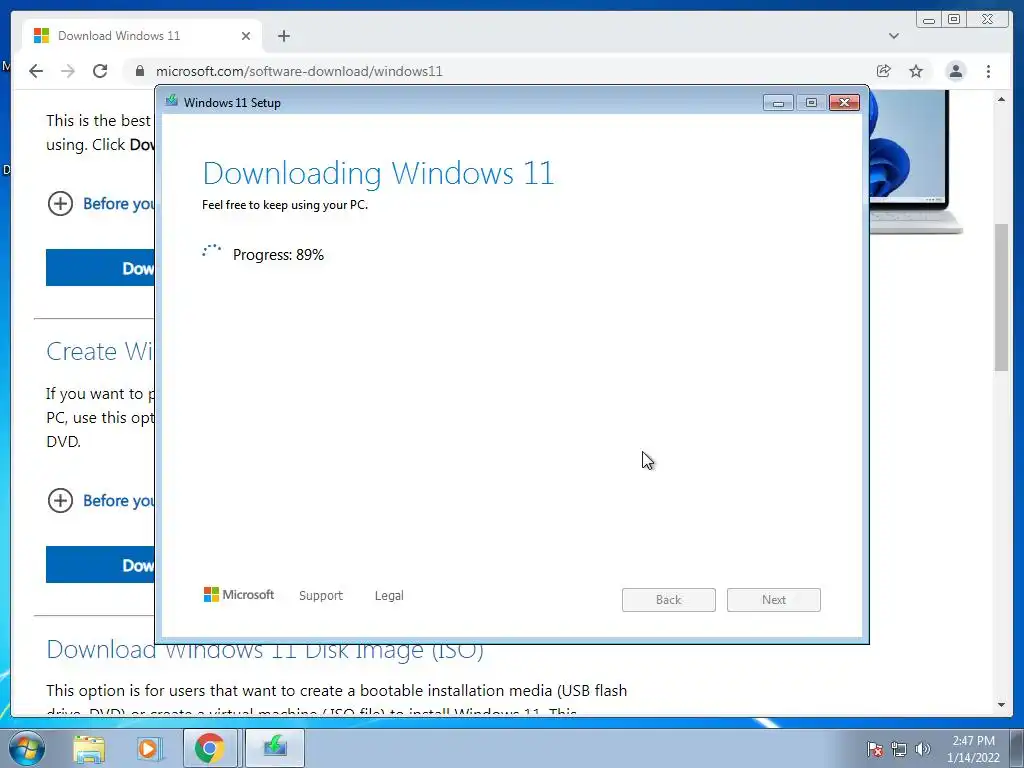
Task: Click the Back button in Setup
Action: [669, 600]
